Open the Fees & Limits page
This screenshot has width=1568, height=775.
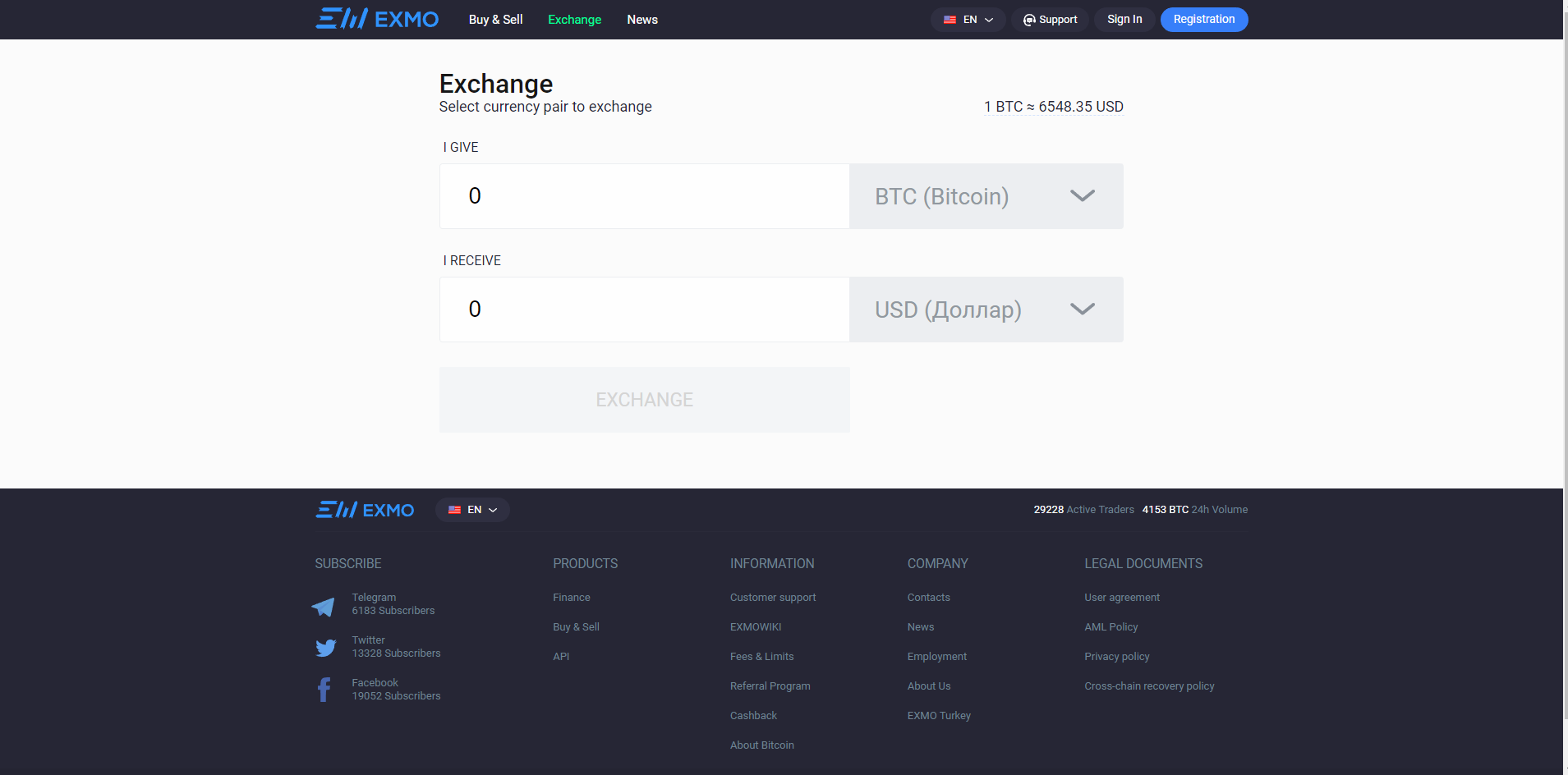761,656
